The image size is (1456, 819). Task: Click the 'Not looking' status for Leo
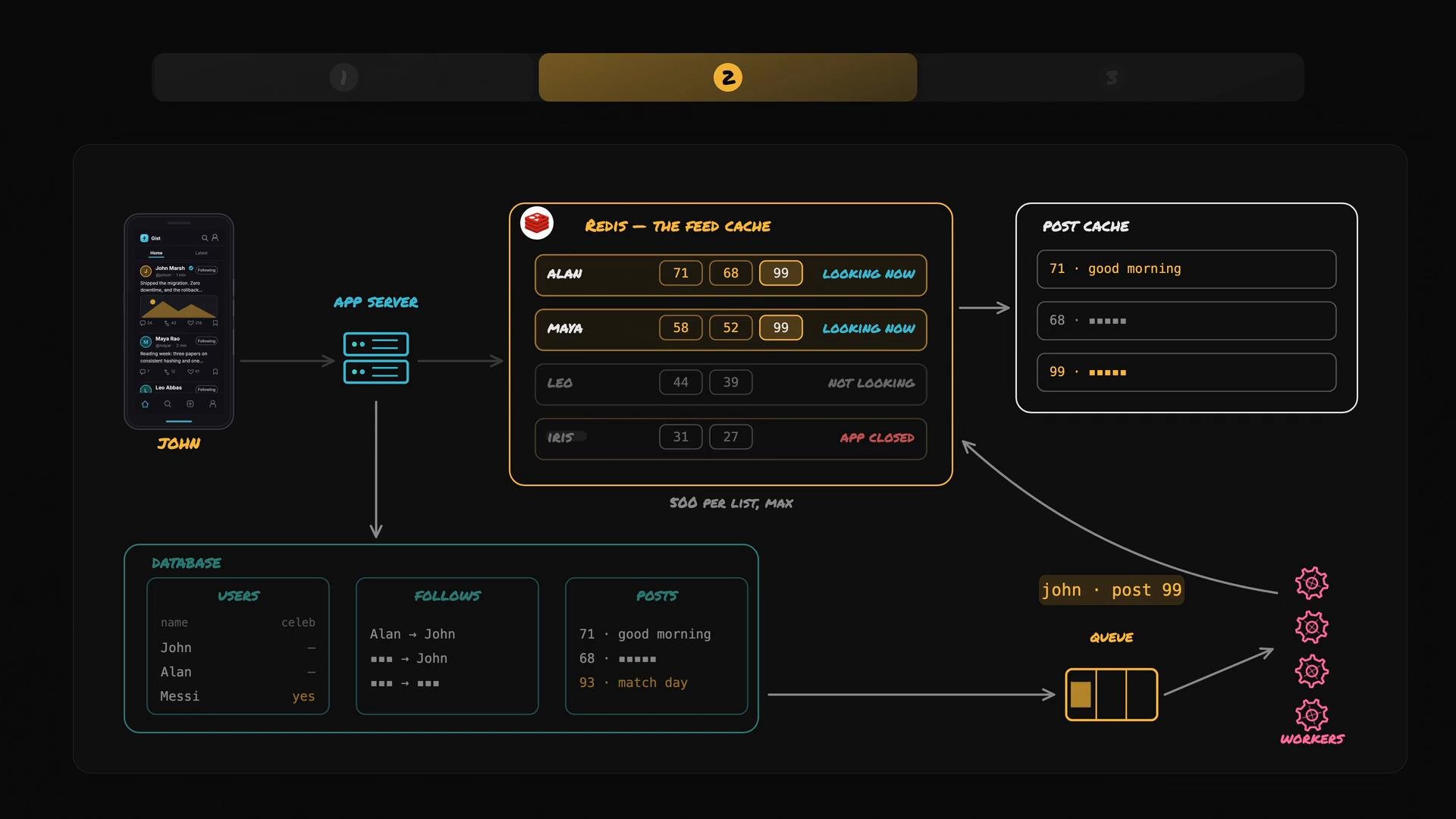coord(871,383)
